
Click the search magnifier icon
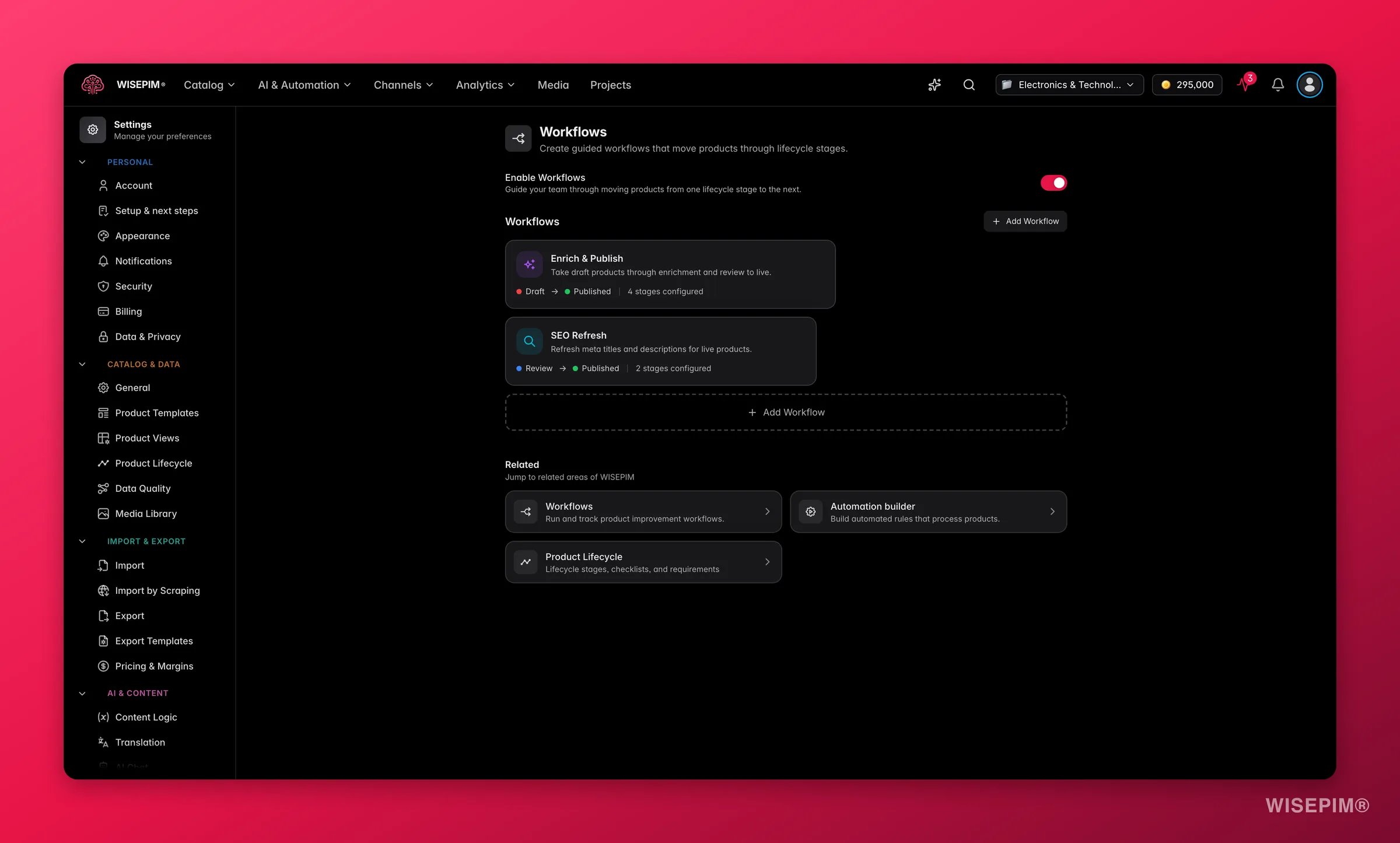click(969, 85)
